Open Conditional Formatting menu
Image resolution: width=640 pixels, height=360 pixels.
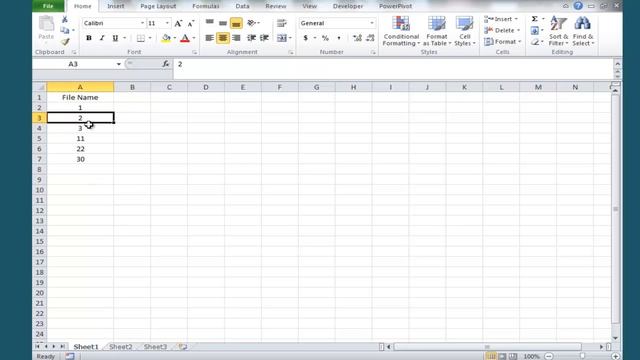click(x=401, y=31)
